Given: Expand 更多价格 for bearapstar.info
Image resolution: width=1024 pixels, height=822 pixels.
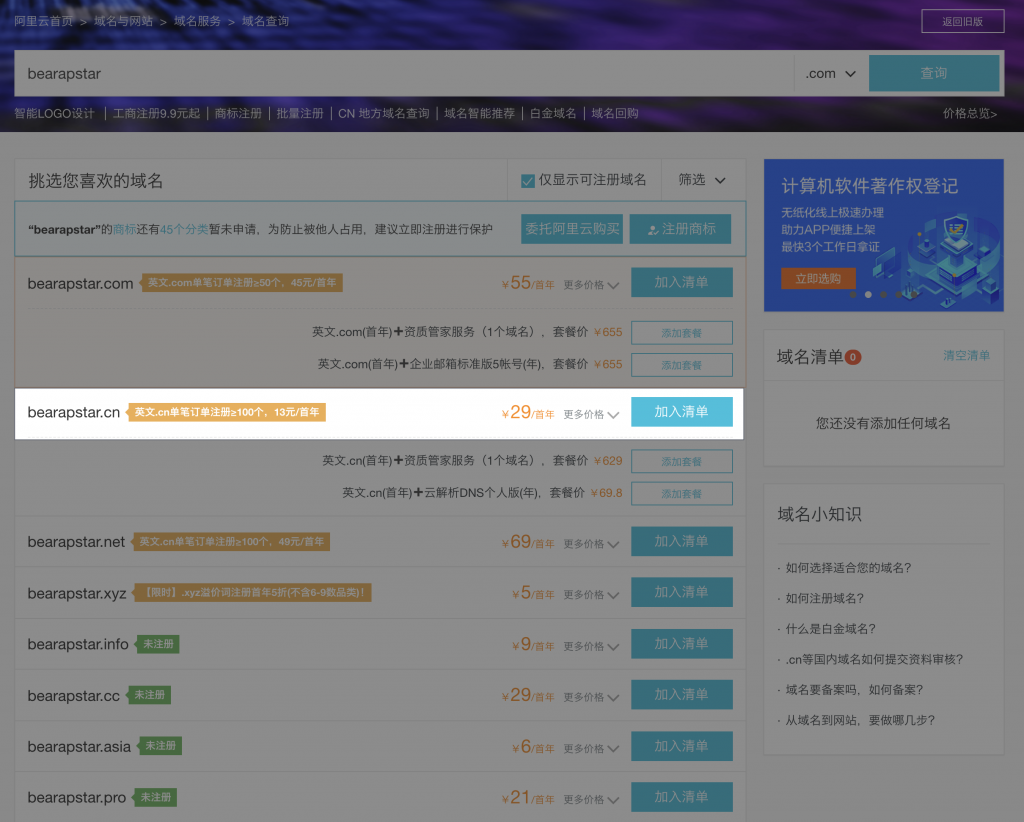Looking at the screenshot, I should [x=591, y=646].
